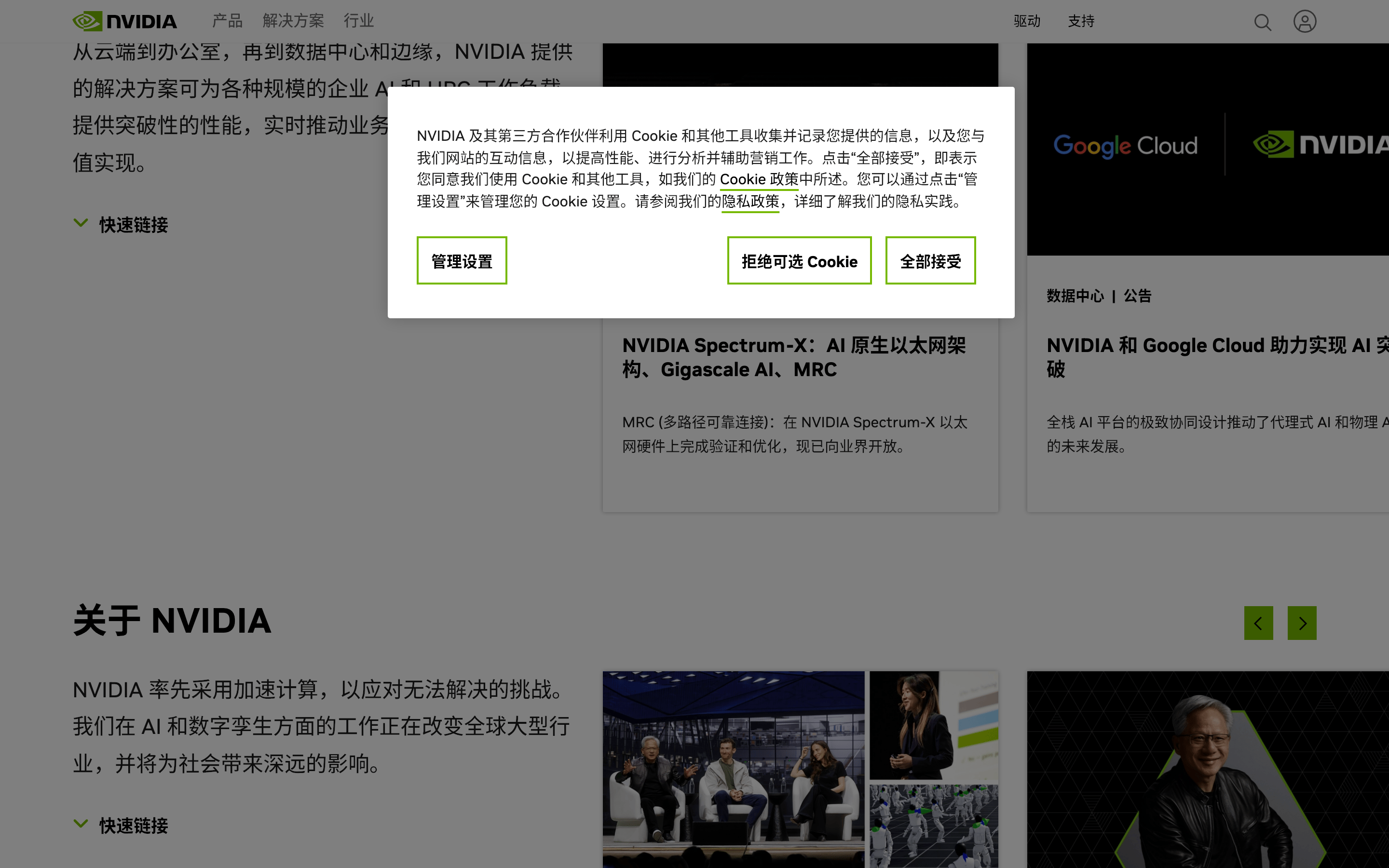Click 管理设置 button

(x=462, y=260)
